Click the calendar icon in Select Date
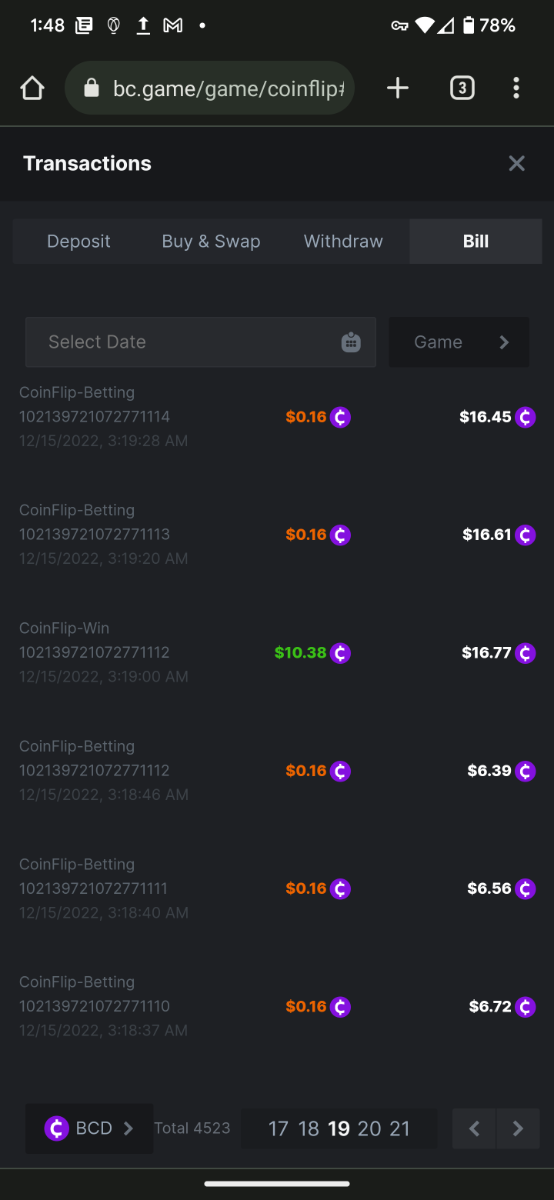The height and width of the screenshot is (1200, 554). coord(351,342)
